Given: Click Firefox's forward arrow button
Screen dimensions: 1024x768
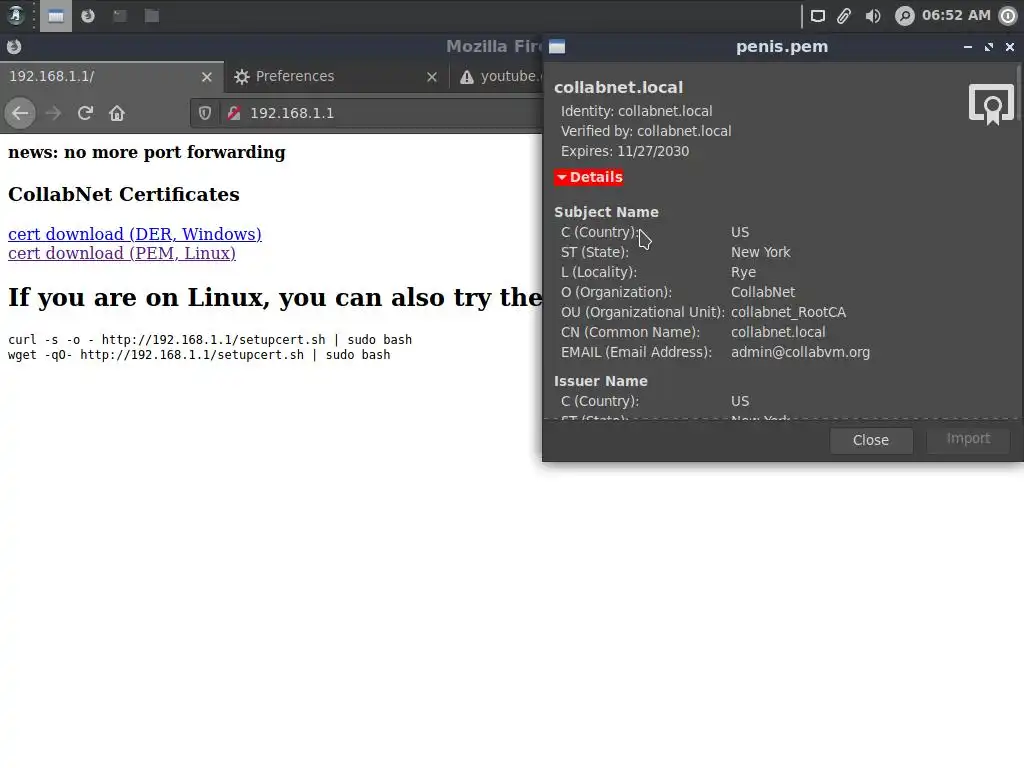Looking at the screenshot, I should coord(54,114).
